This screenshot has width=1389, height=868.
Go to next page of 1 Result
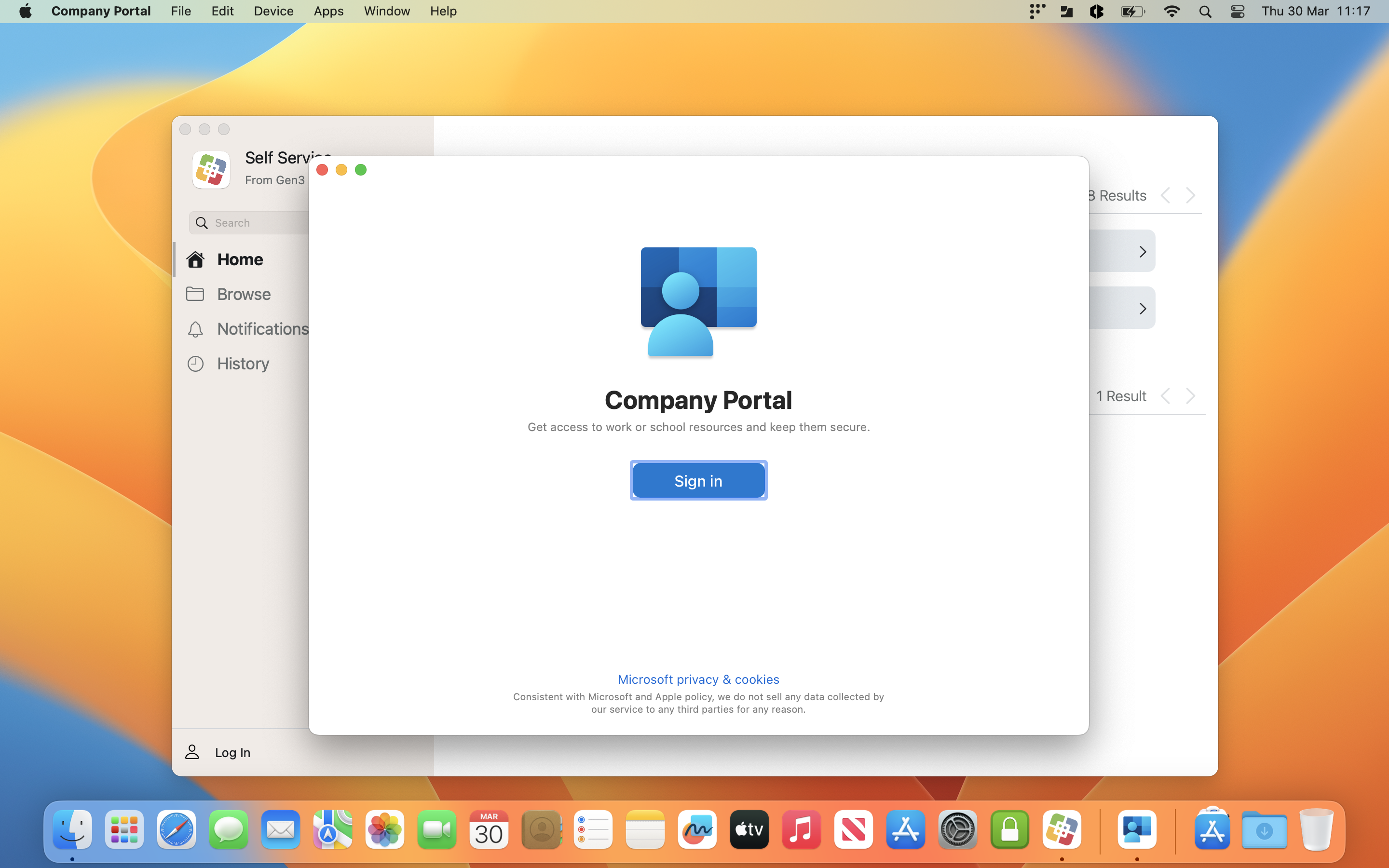coord(1190,396)
